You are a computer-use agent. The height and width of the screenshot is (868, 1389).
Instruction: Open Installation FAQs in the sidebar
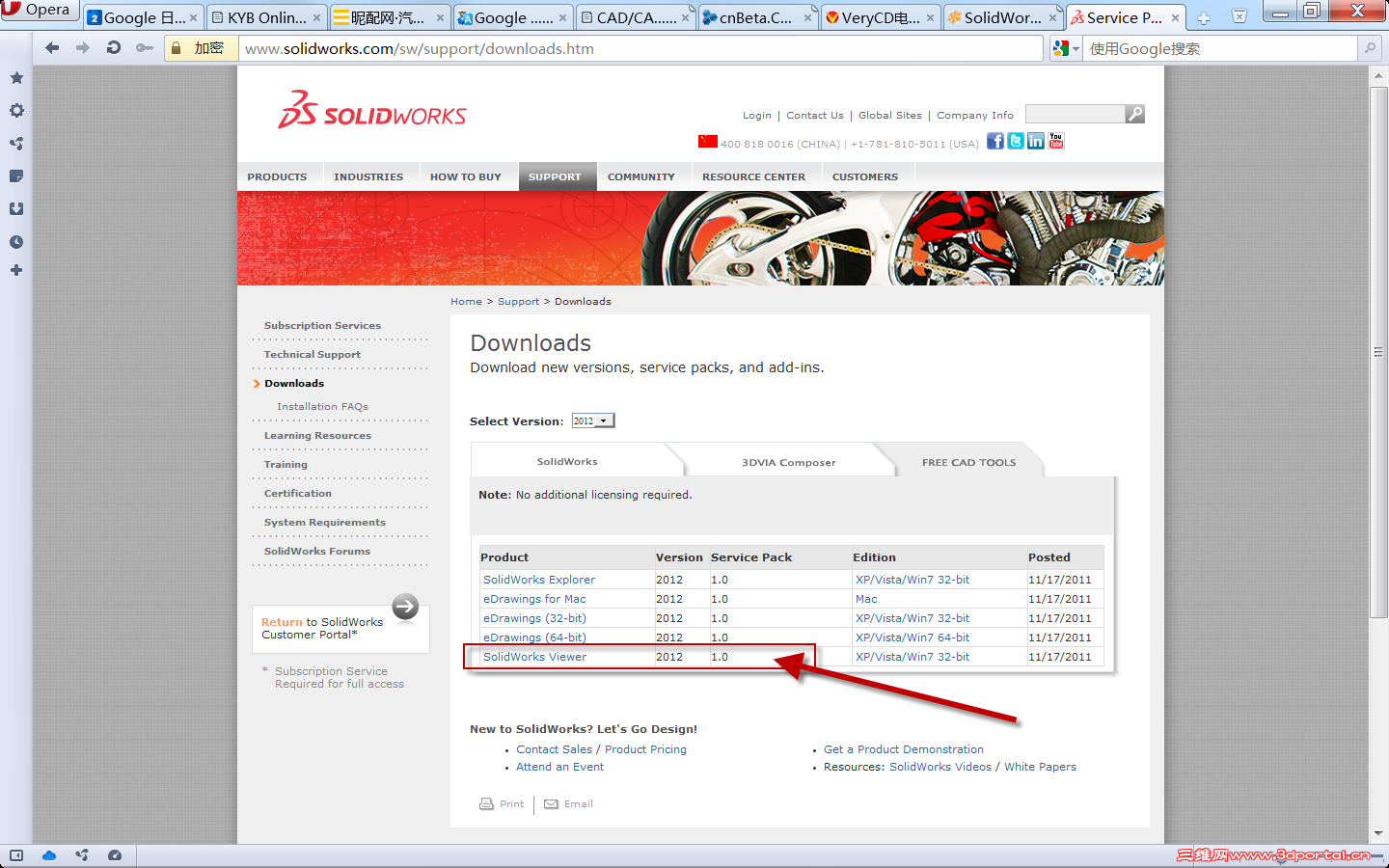pyautogui.click(x=322, y=406)
